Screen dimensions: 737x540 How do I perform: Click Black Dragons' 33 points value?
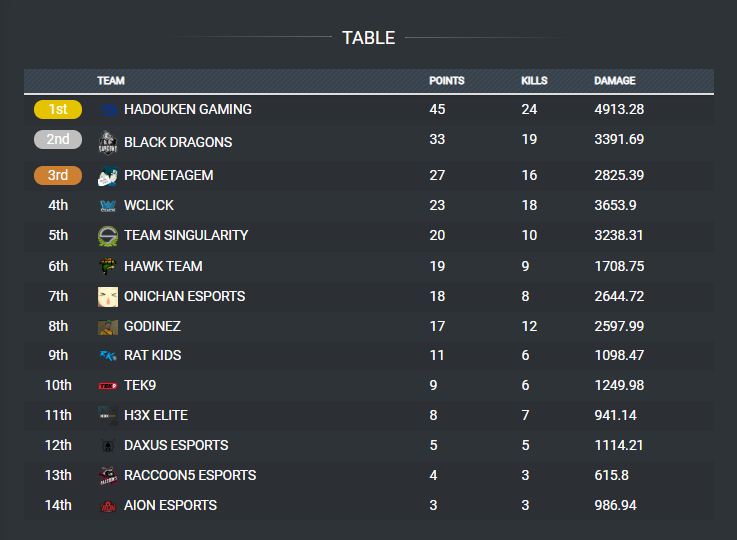437,140
